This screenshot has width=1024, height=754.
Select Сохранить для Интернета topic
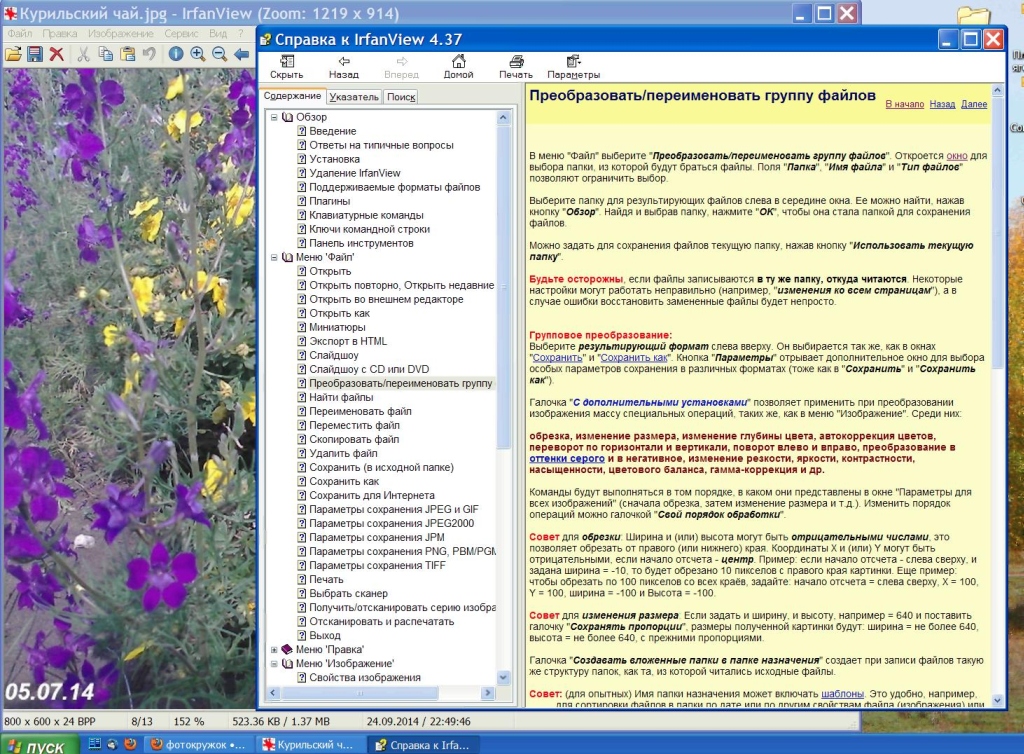pyautogui.click(x=372, y=495)
